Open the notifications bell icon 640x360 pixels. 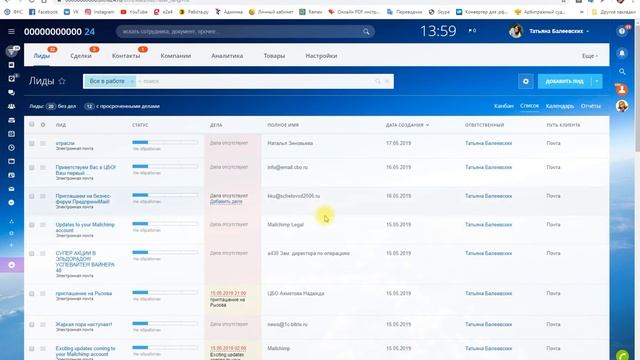point(622,53)
